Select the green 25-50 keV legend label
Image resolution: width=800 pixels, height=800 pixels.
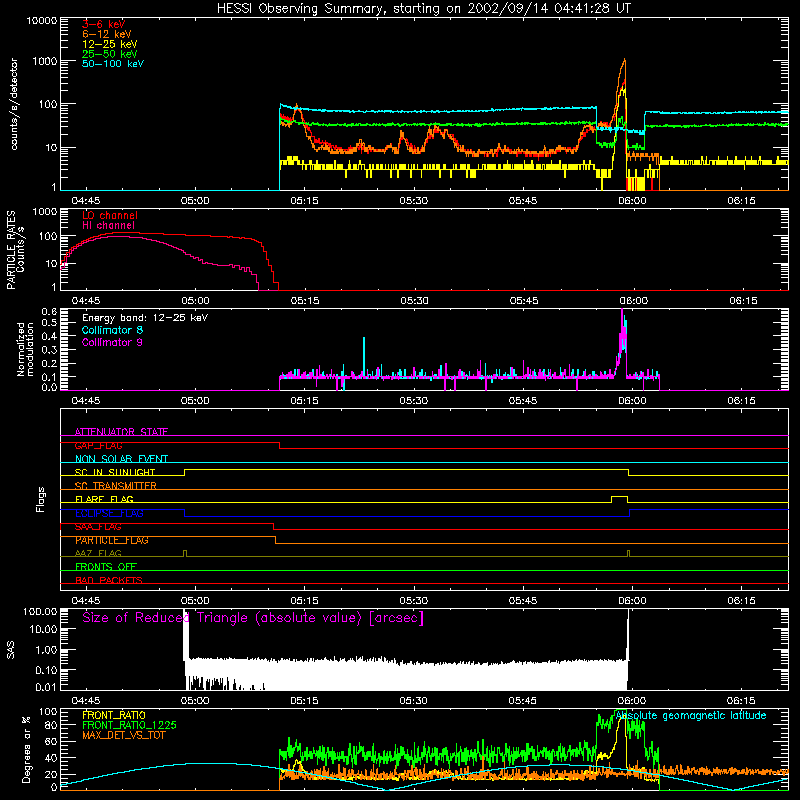110,54
